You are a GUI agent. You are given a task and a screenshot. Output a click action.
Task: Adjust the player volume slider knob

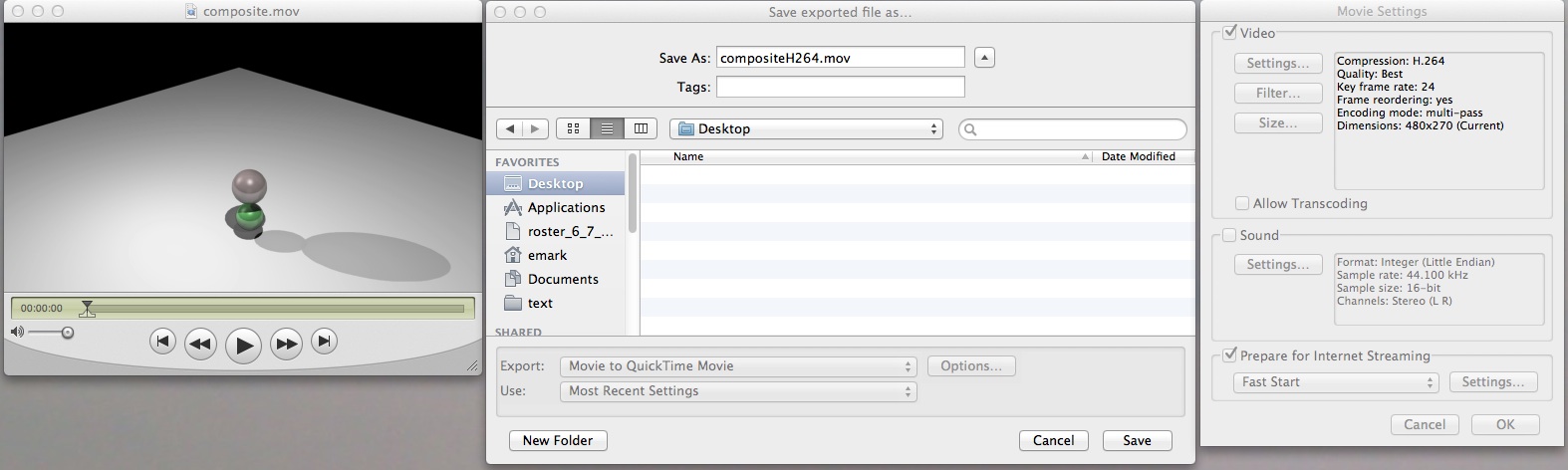(67, 333)
